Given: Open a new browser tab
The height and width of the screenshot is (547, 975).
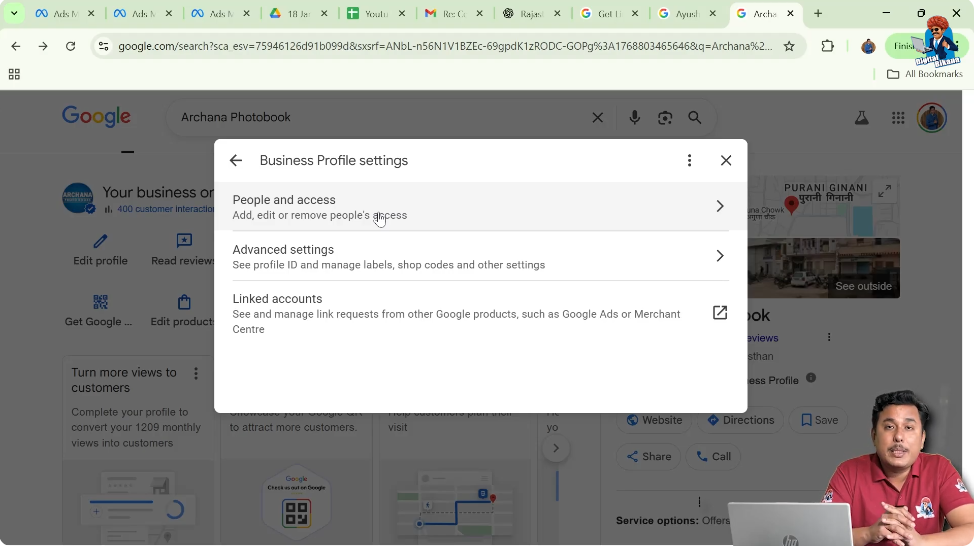Looking at the screenshot, I should click(818, 13).
